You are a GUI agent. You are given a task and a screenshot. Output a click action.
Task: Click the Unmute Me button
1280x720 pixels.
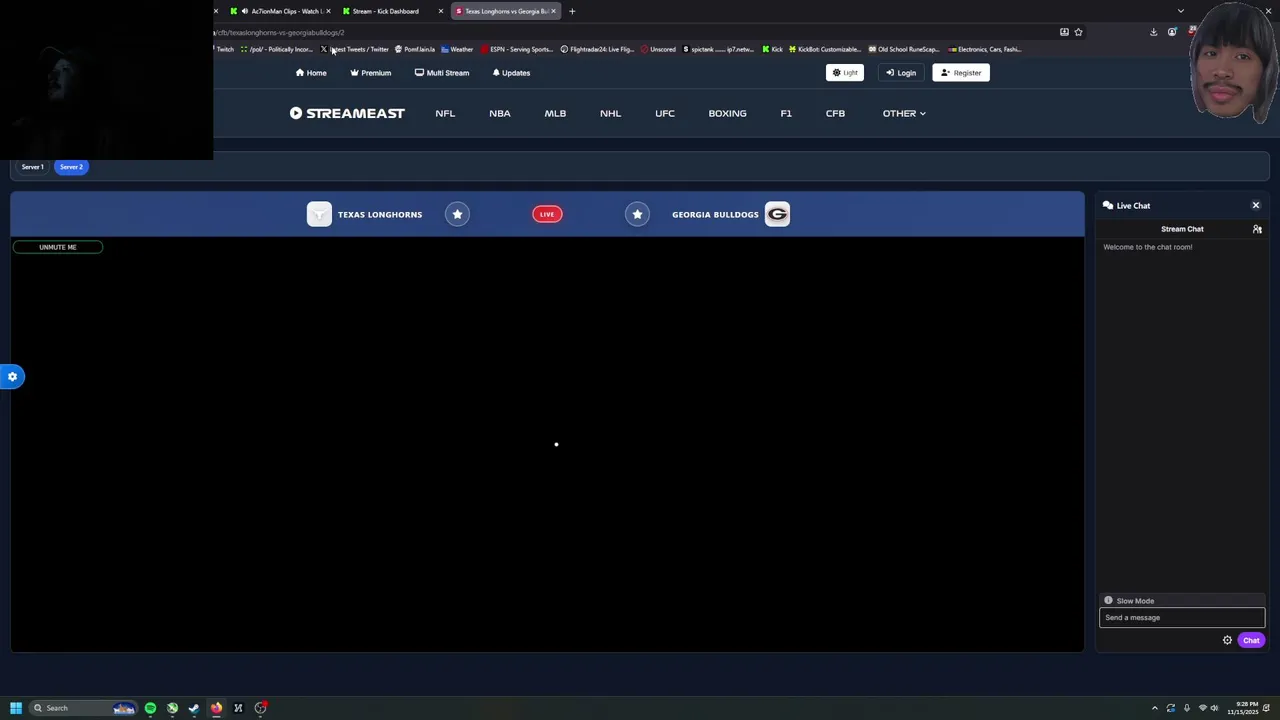[x=58, y=247]
